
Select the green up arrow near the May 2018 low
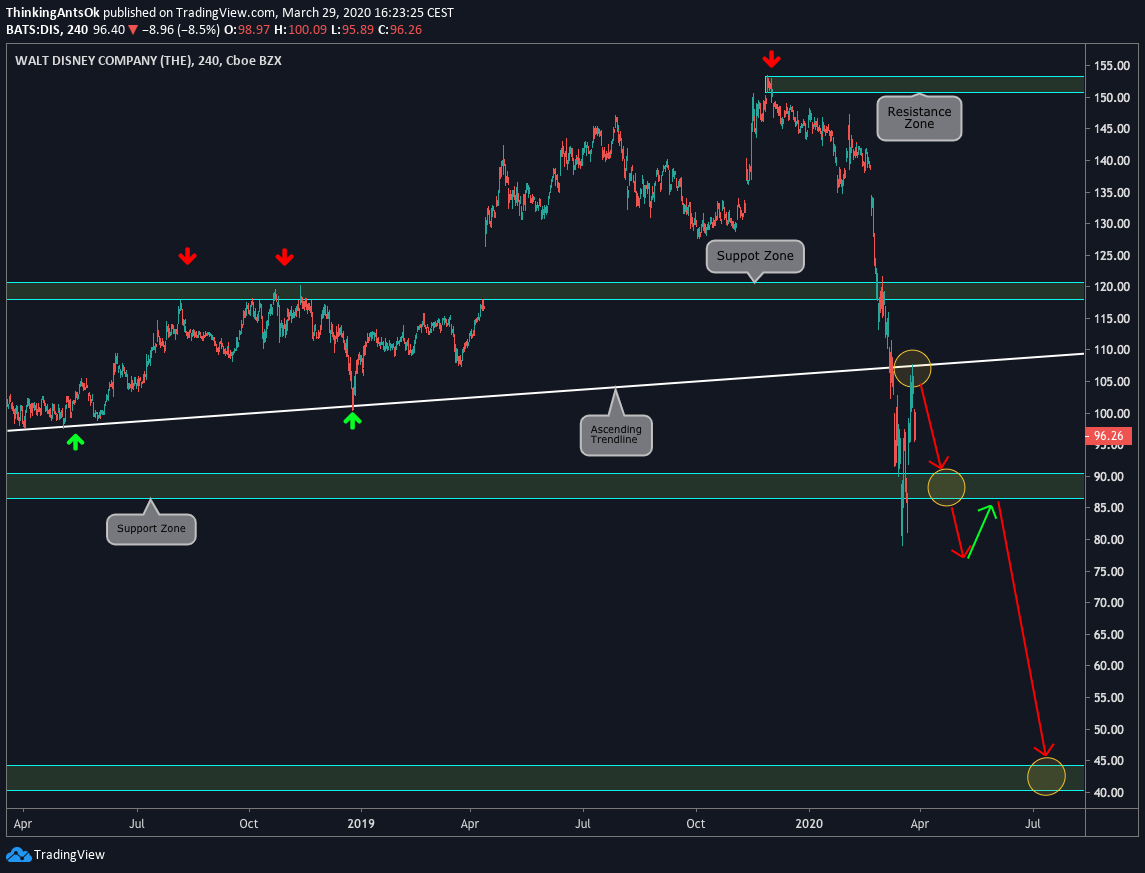point(75,441)
